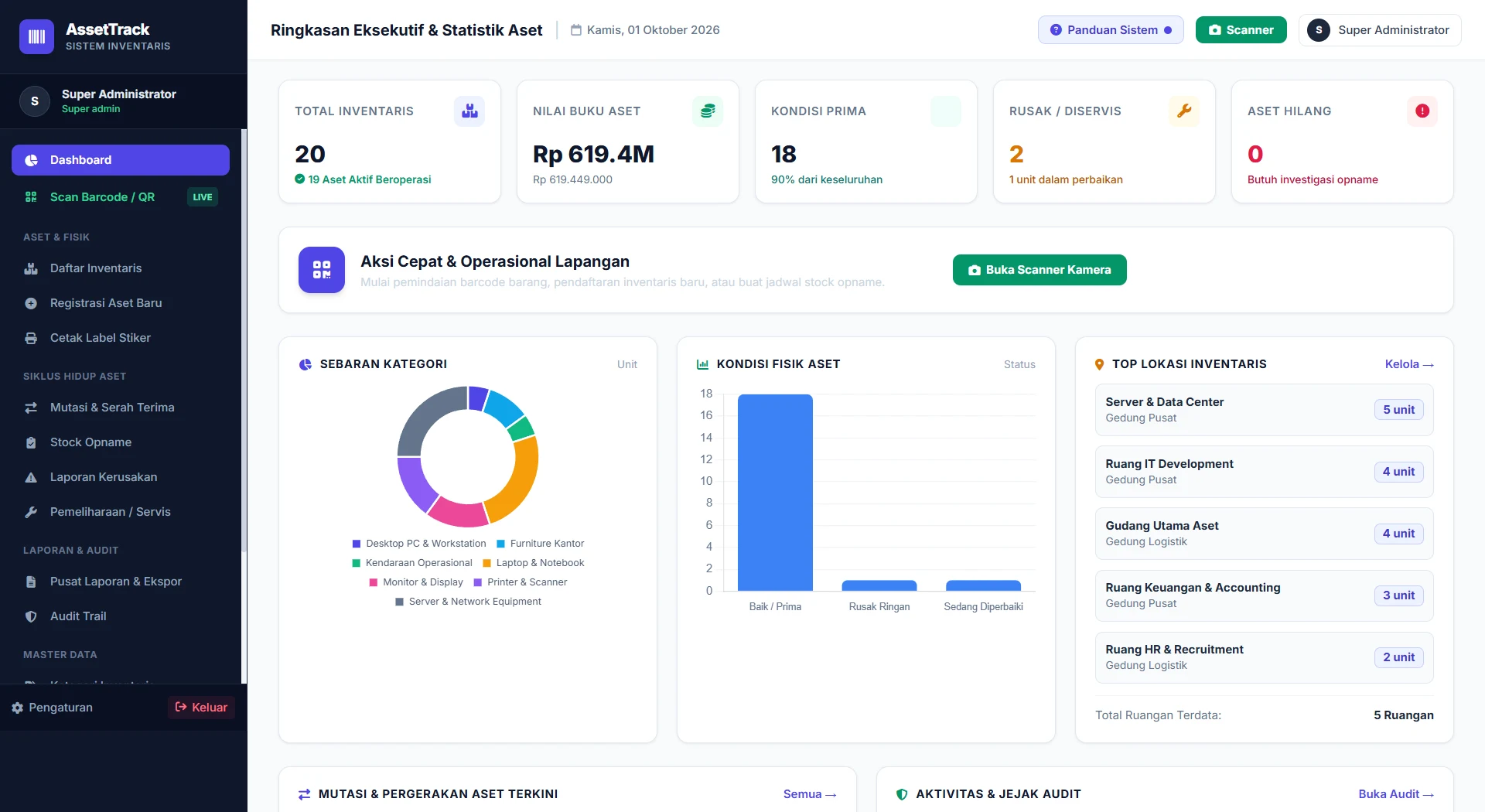Click the header Super Administrator avatar circle
1485x812 pixels.
pos(1319,30)
